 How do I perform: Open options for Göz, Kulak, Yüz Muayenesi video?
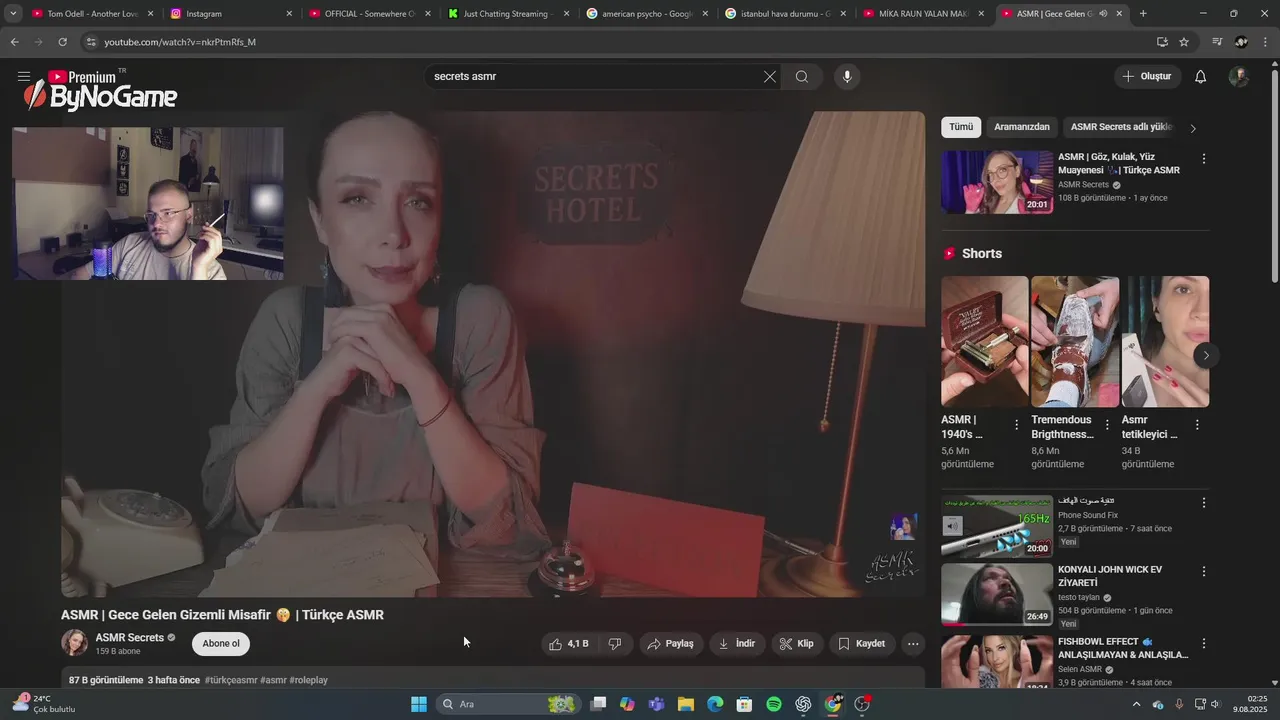point(1204,159)
